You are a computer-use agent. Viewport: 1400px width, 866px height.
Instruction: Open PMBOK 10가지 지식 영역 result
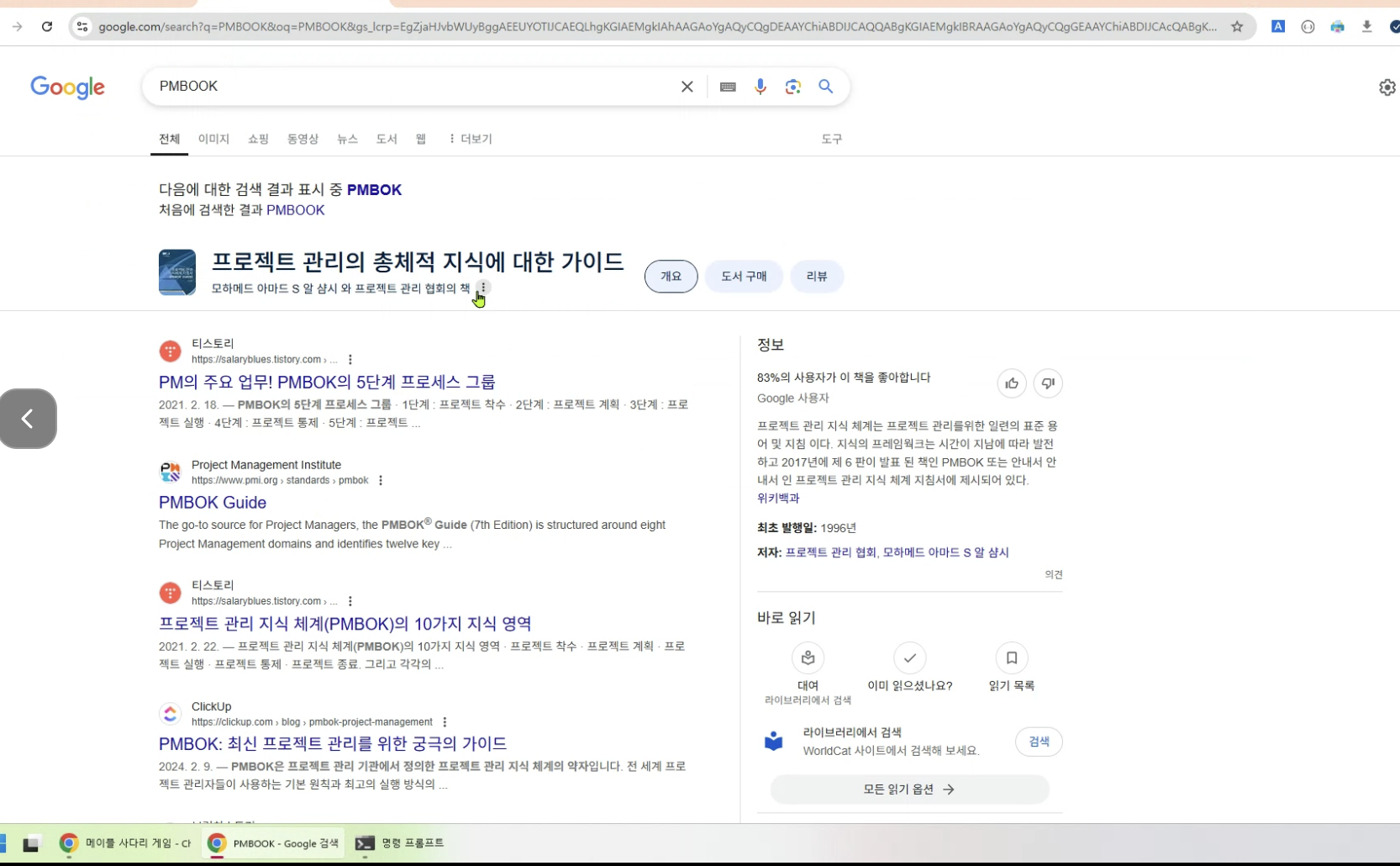click(x=345, y=624)
